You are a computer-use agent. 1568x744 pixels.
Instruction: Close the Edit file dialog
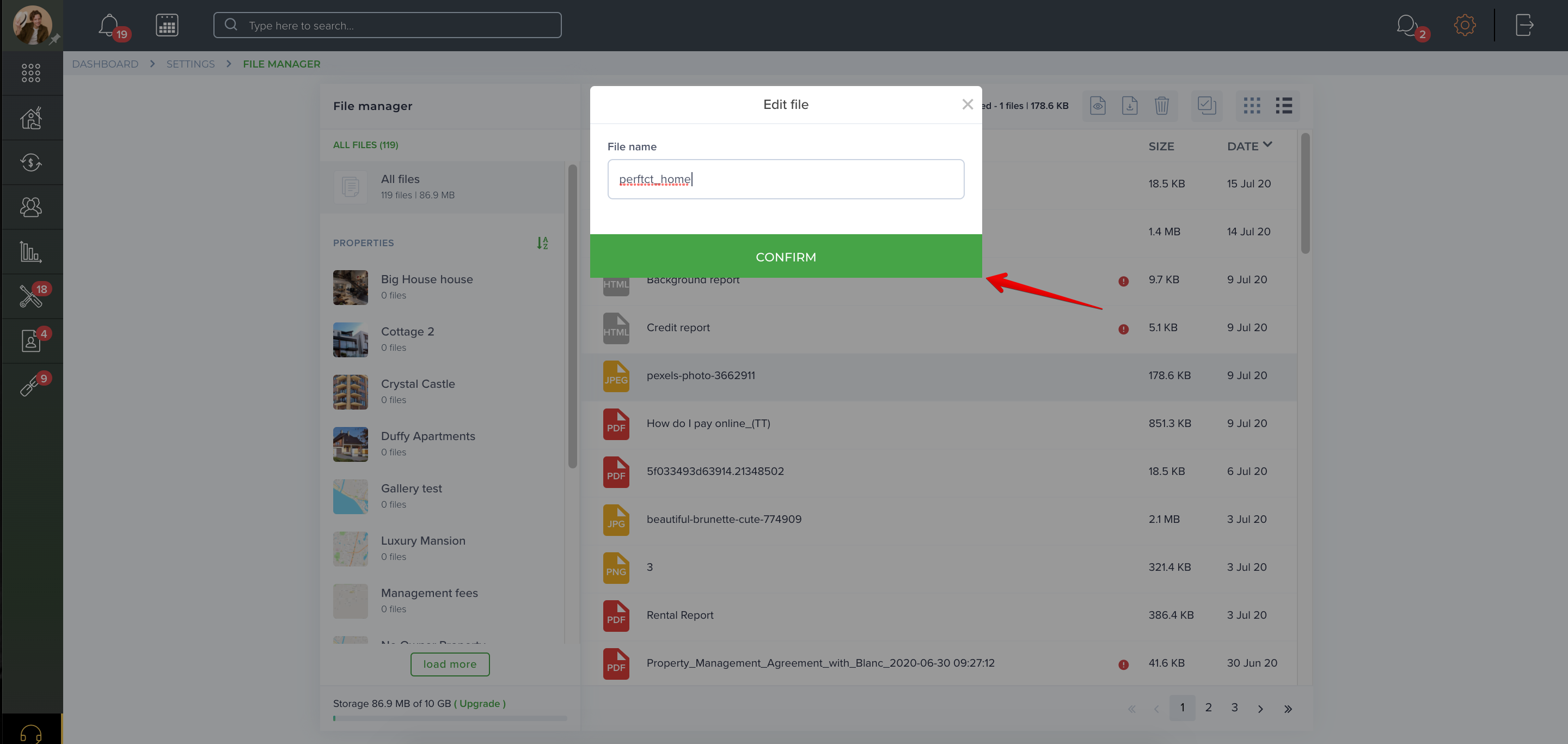[x=967, y=104]
